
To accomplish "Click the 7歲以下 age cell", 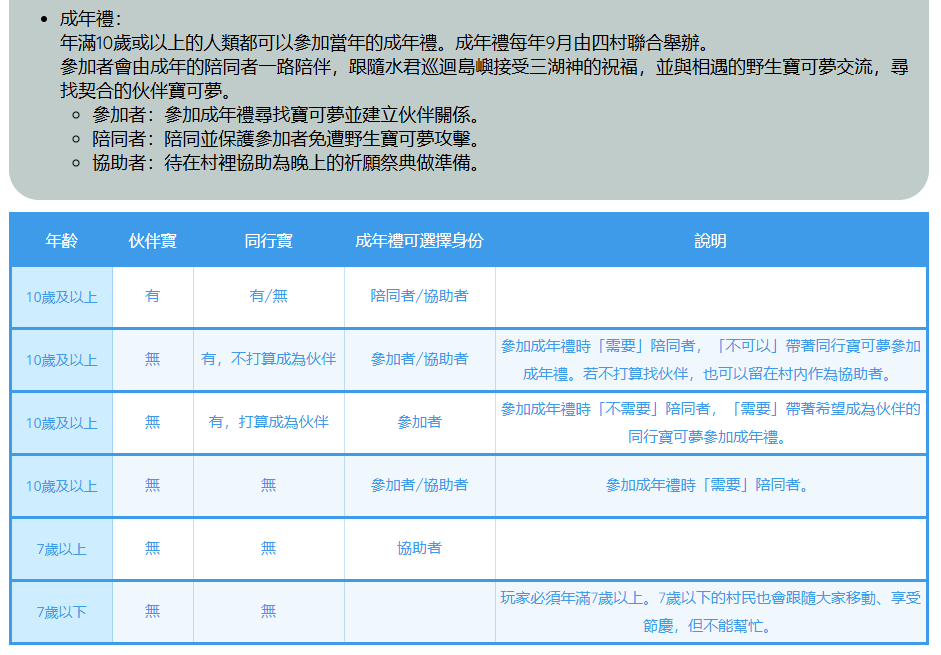I will pos(61,611).
